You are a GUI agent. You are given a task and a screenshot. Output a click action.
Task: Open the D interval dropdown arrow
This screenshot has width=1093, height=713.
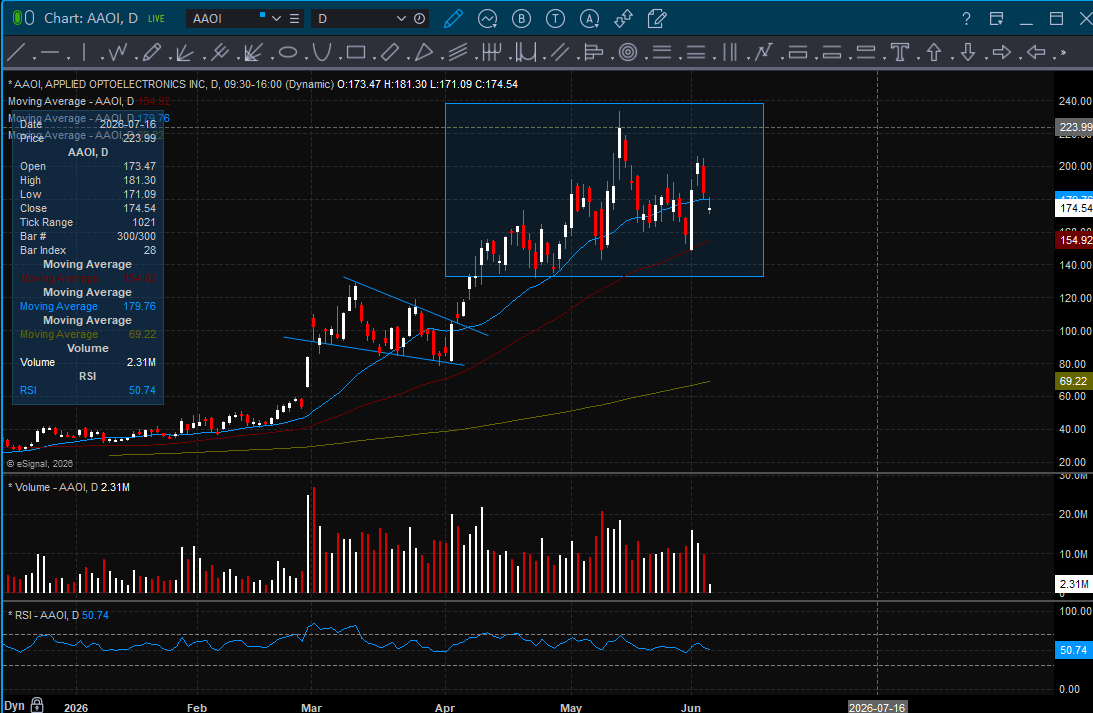pyautogui.click(x=401, y=19)
